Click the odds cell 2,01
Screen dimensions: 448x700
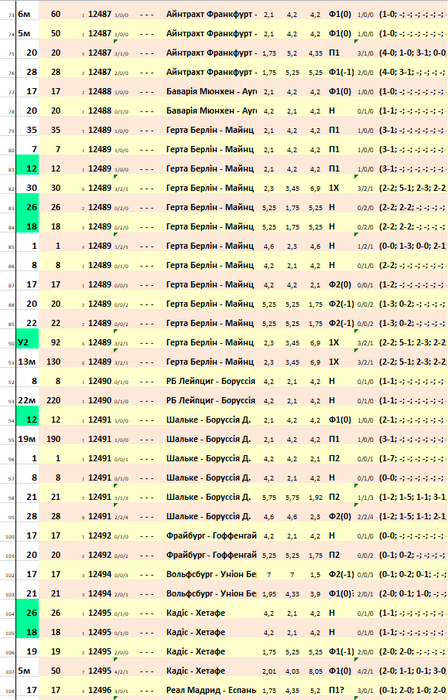269,671
